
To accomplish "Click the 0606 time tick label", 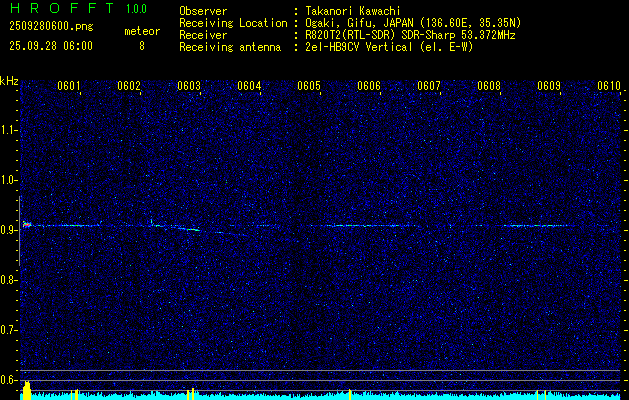I will pos(369,86).
